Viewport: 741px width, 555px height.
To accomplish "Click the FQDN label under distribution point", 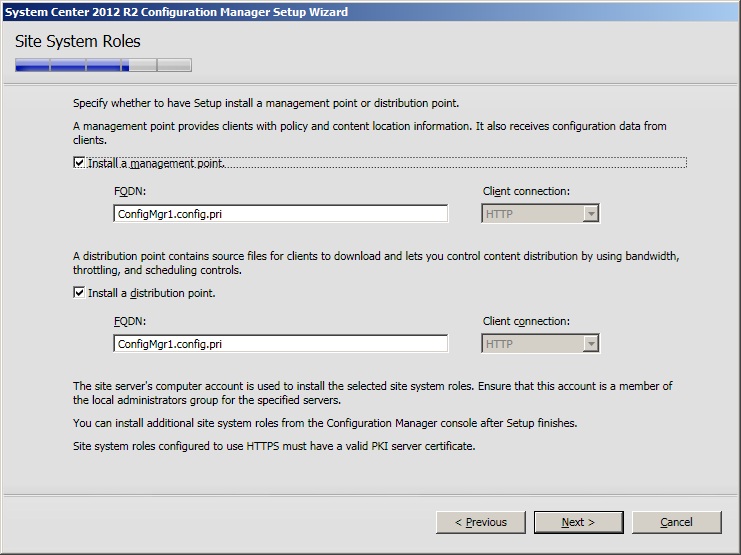I will pos(128,322).
